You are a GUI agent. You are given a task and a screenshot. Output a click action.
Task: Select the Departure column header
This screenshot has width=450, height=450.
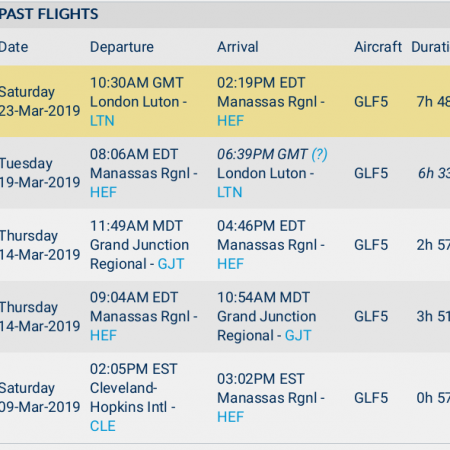tap(122, 47)
